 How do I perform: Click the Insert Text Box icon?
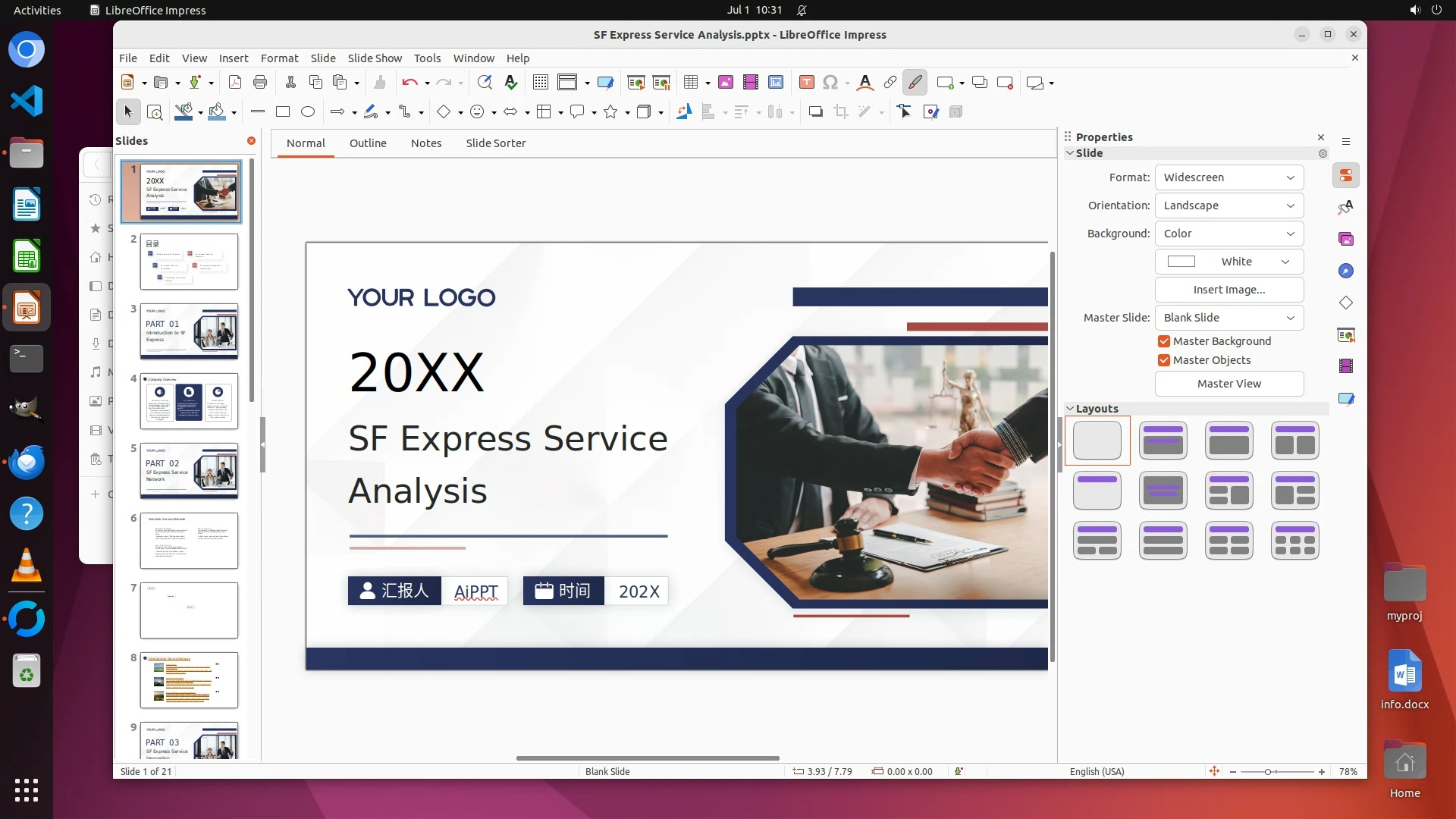pyautogui.click(x=807, y=83)
